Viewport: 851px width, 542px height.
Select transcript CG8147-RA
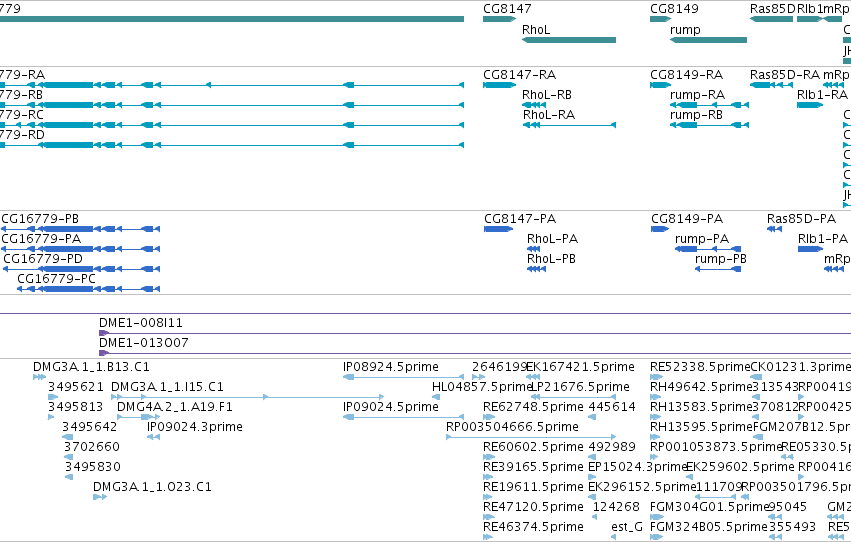pos(519,75)
